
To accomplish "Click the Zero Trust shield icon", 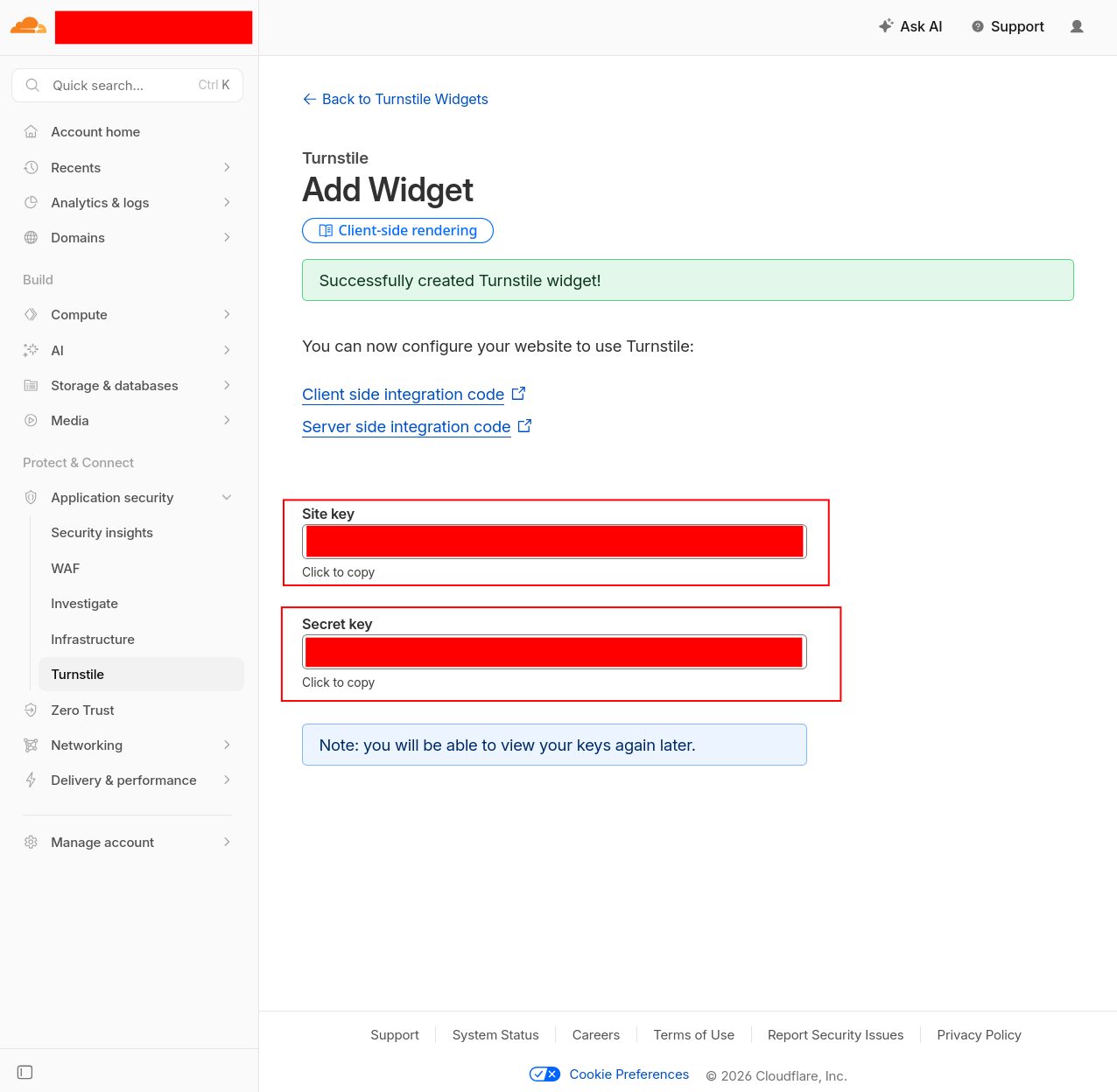I will 31,710.
